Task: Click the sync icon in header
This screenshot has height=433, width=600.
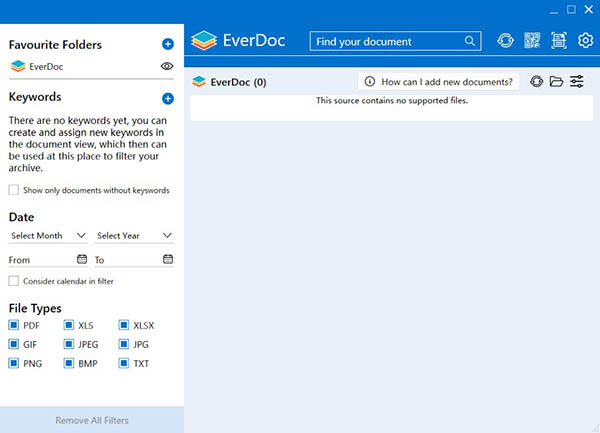Action: tap(505, 40)
